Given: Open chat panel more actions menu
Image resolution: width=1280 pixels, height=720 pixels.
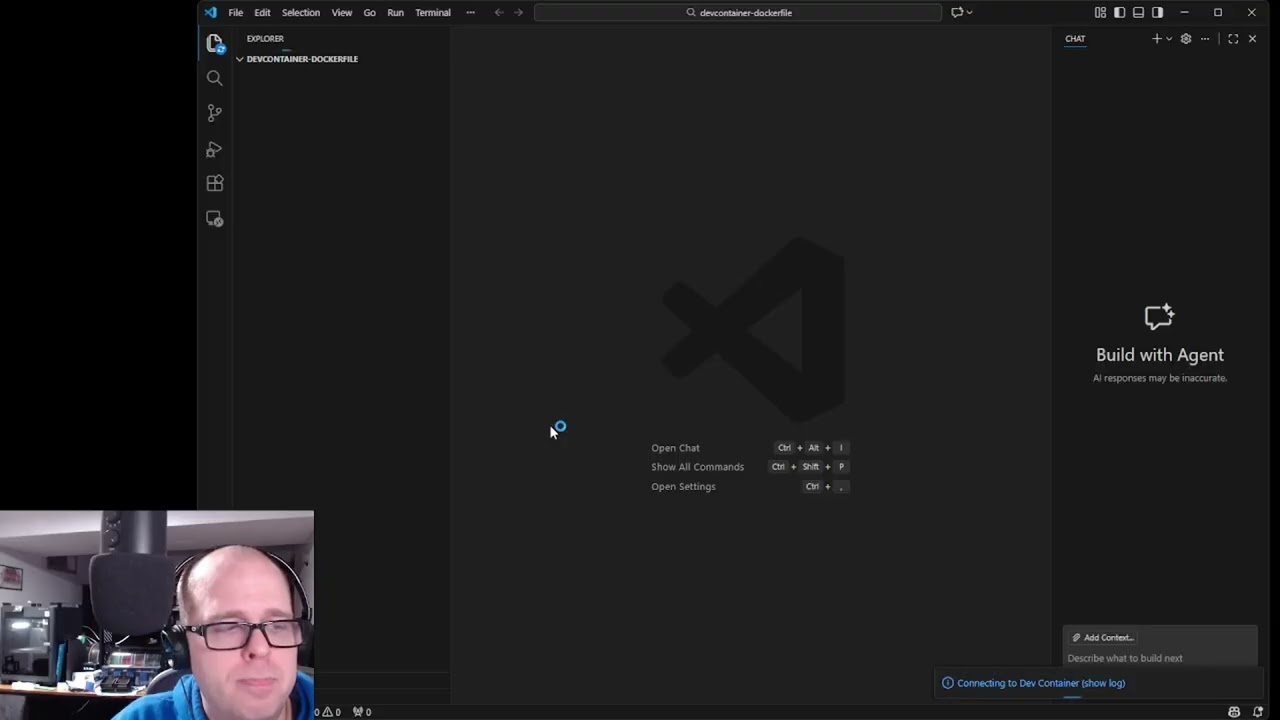Looking at the screenshot, I should pos(1205,39).
